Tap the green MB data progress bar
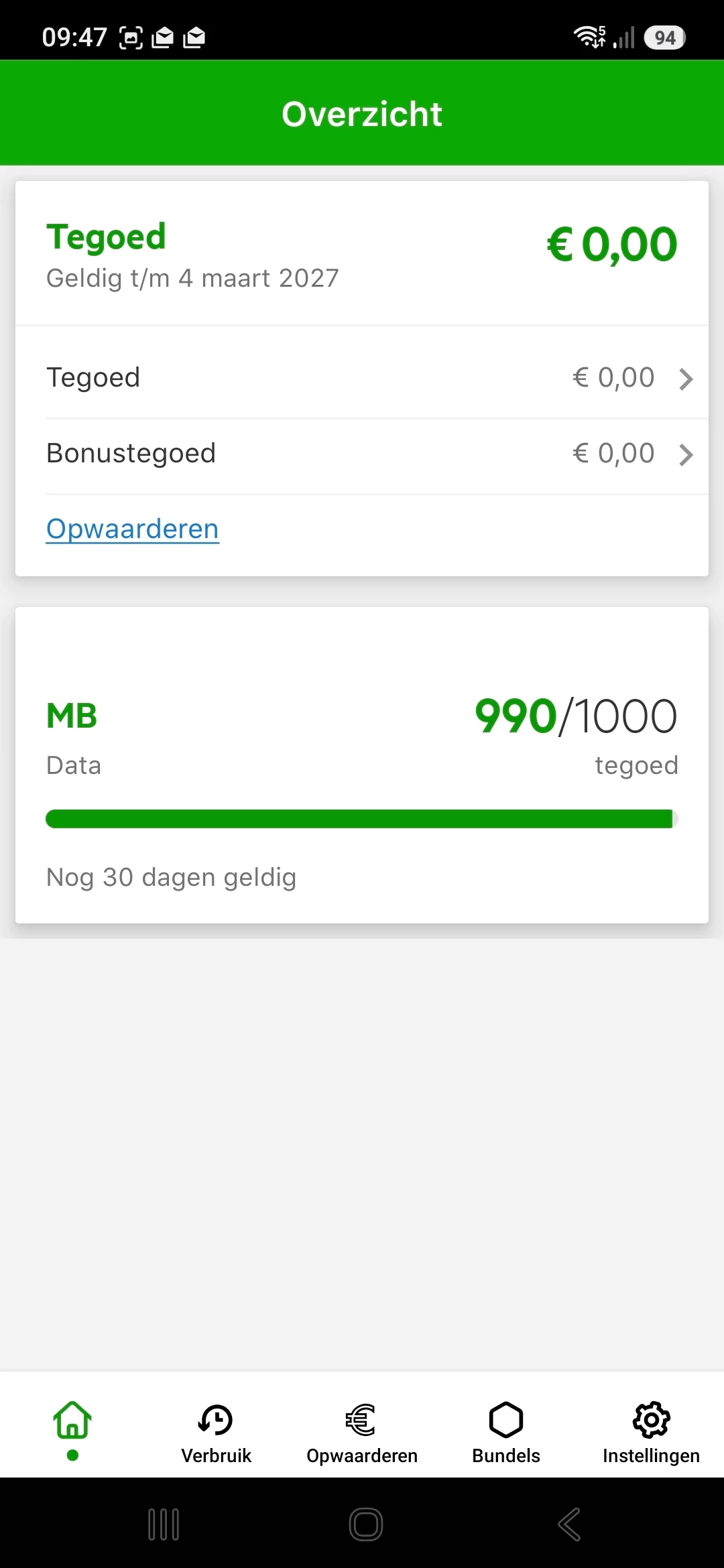 click(362, 819)
